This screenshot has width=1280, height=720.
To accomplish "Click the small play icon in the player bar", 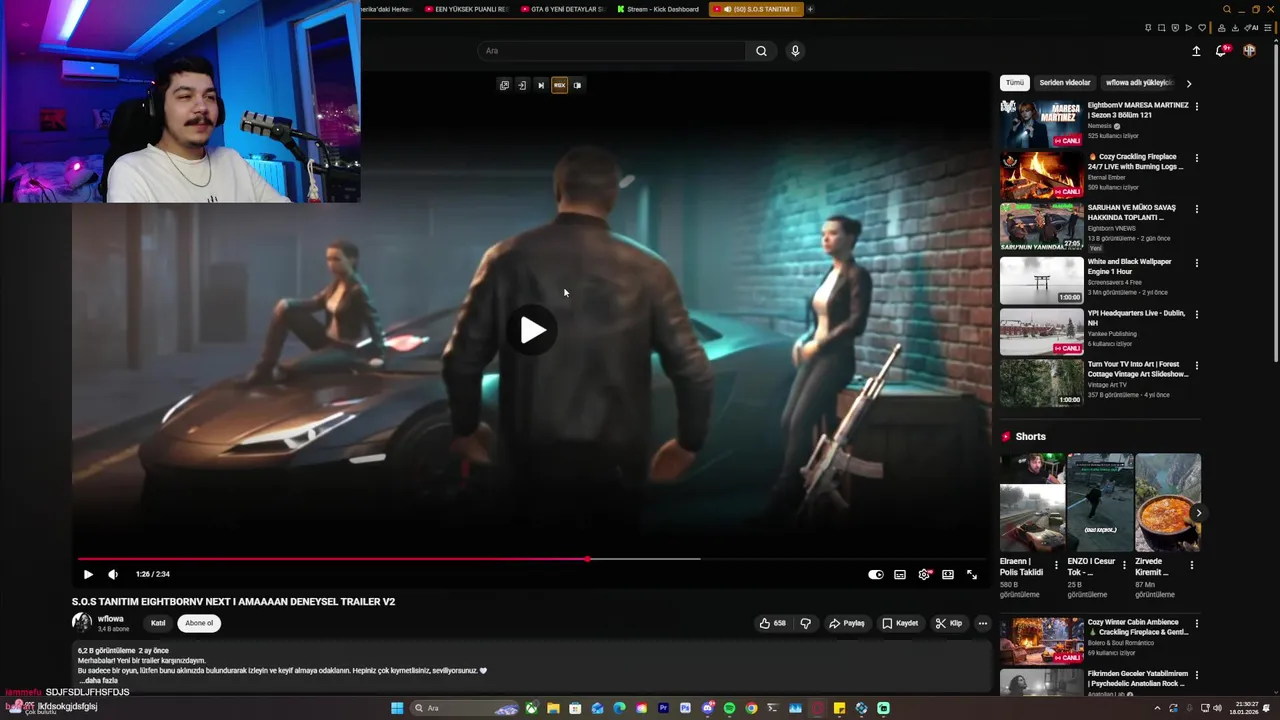I will [x=88, y=574].
